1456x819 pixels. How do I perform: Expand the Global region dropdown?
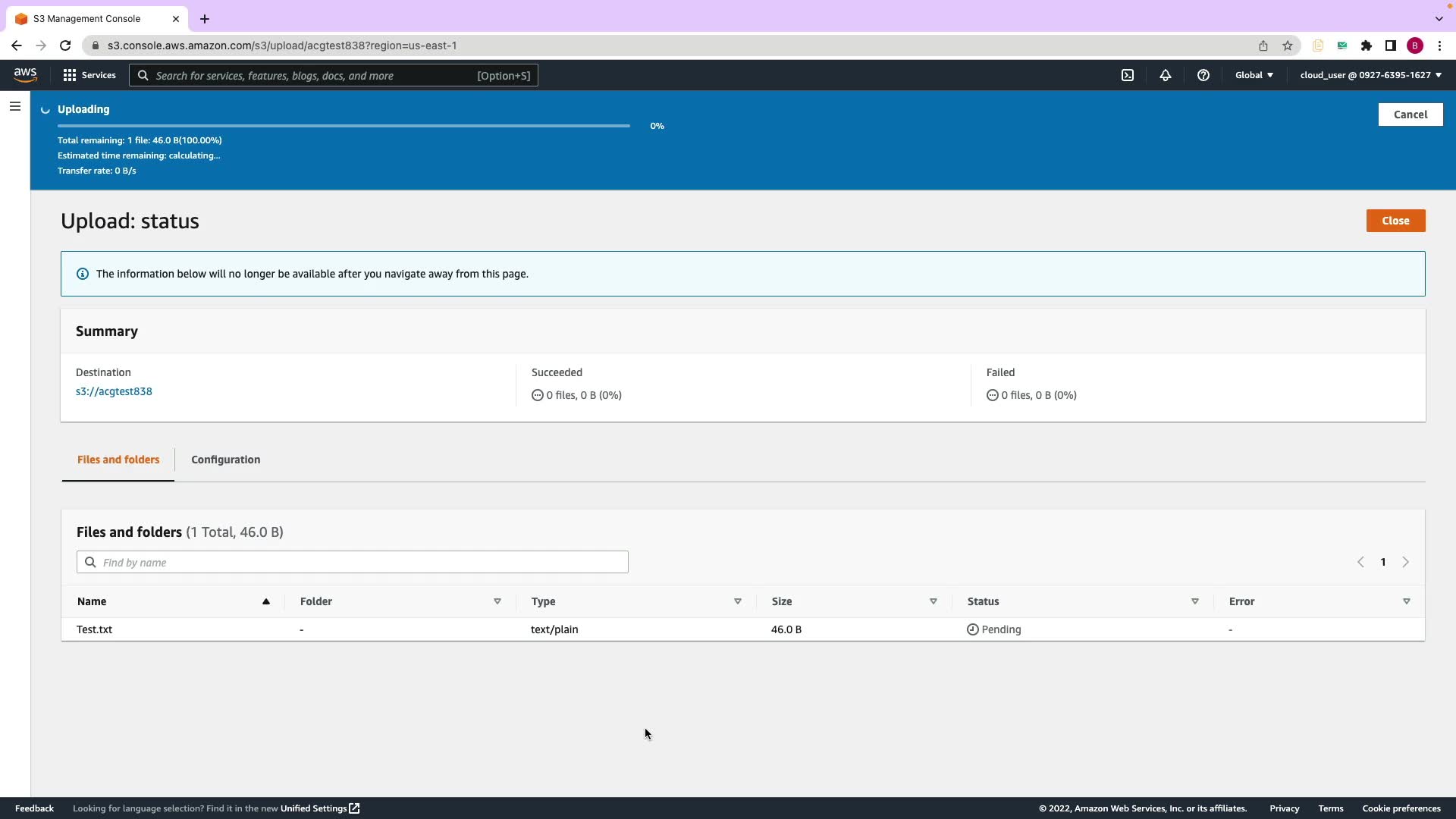pyautogui.click(x=1254, y=75)
